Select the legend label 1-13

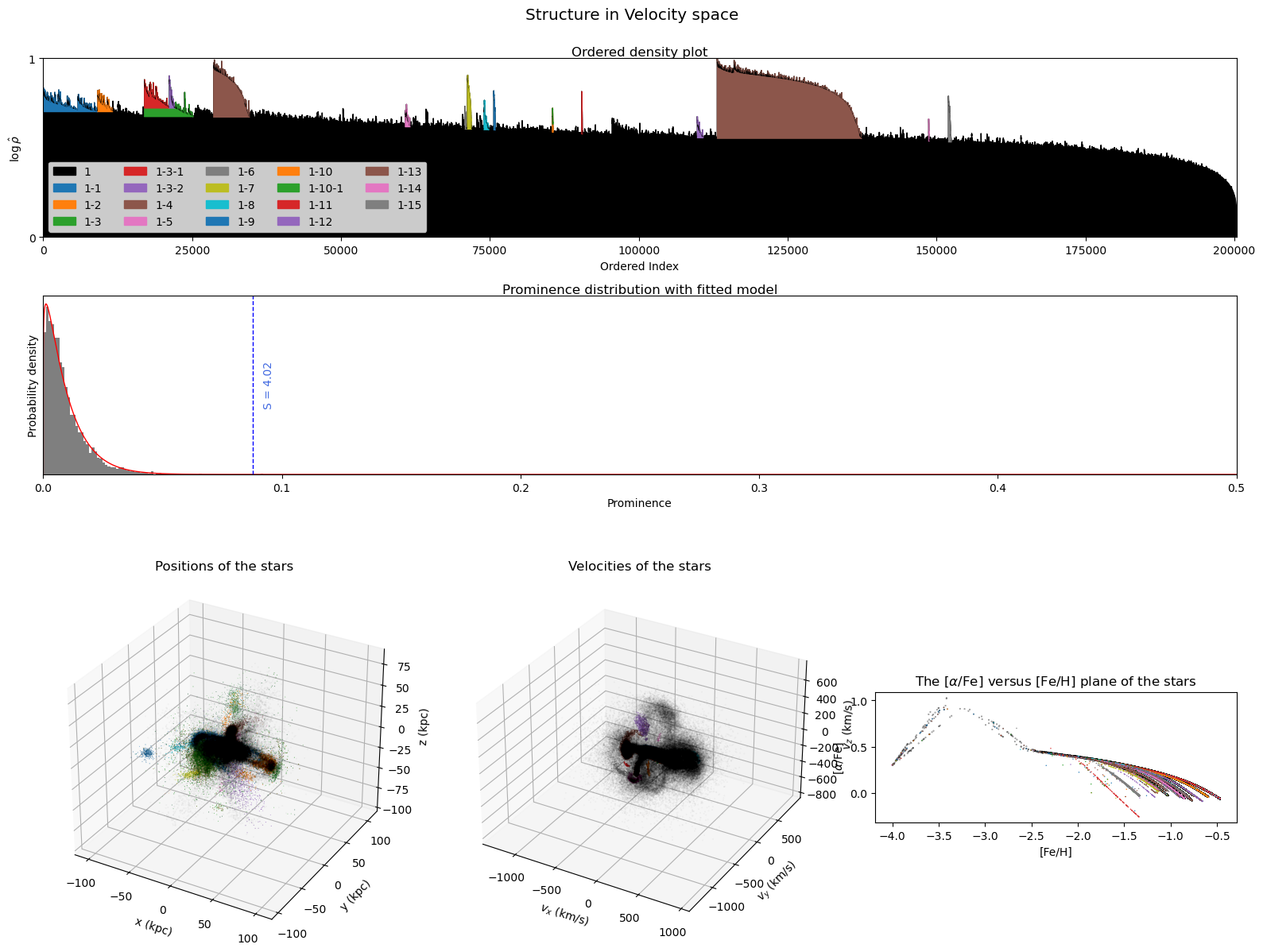point(409,172)
